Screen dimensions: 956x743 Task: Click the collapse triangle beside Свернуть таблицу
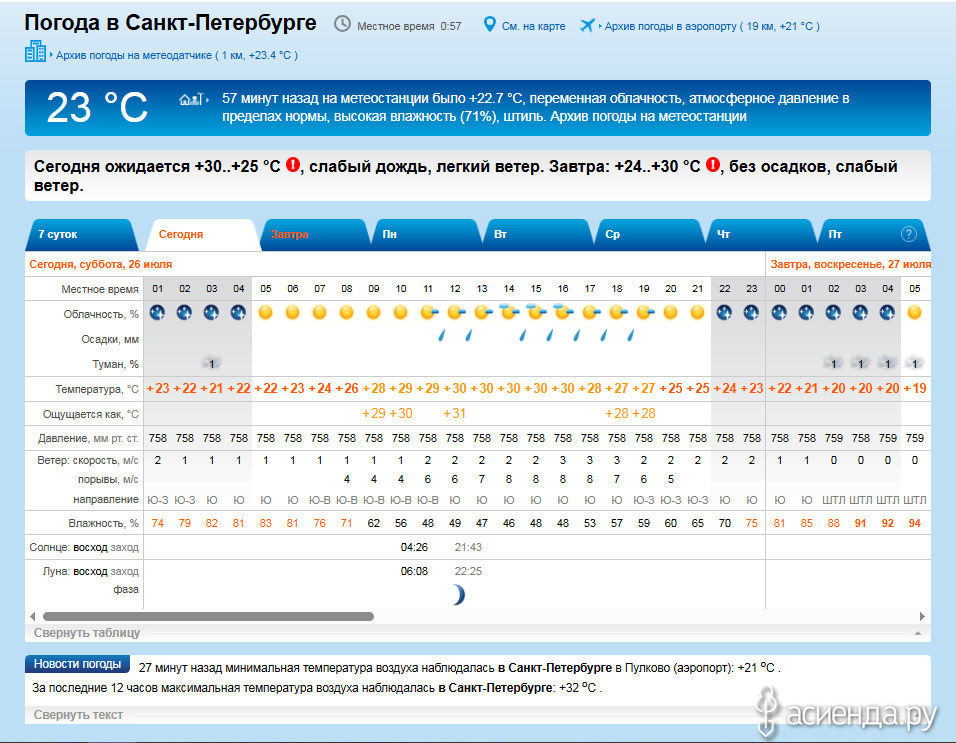pos(918,633)
